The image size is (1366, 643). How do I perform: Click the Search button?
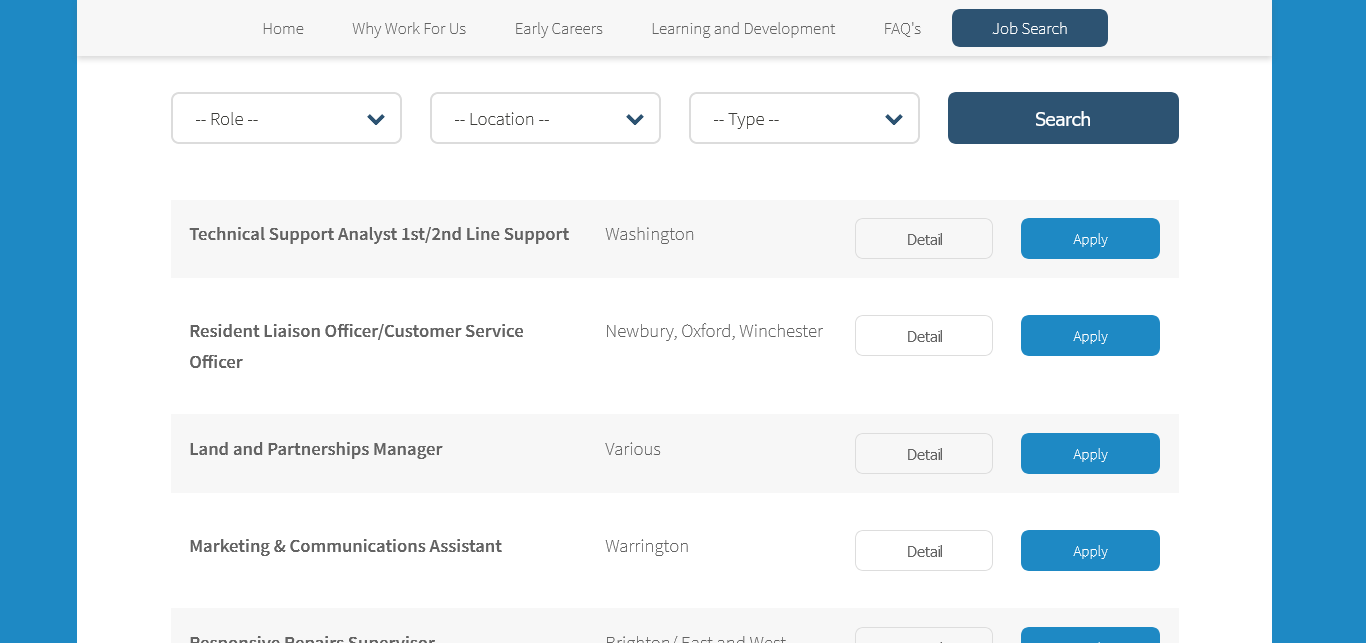[1063, 118]
